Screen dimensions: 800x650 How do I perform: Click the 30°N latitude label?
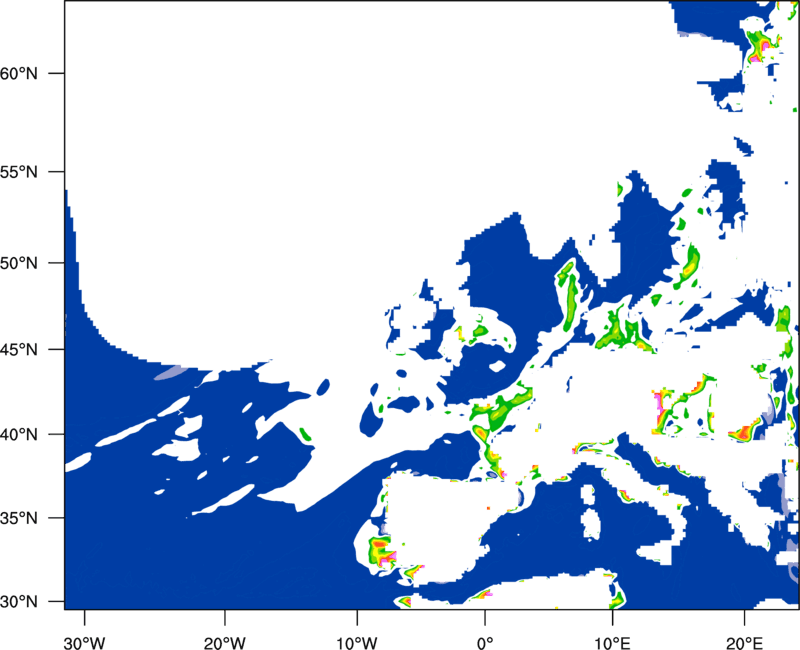click(19, 602)
